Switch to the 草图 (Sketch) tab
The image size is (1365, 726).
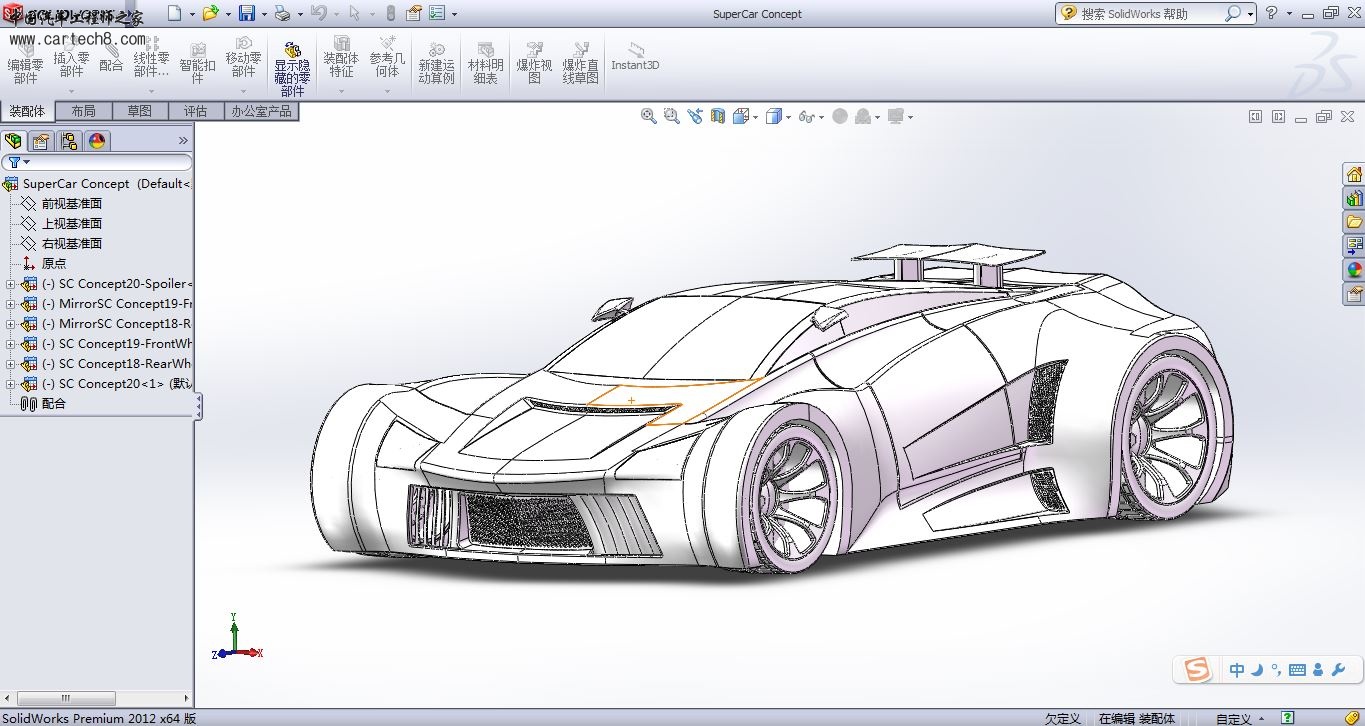coord(139,111)
